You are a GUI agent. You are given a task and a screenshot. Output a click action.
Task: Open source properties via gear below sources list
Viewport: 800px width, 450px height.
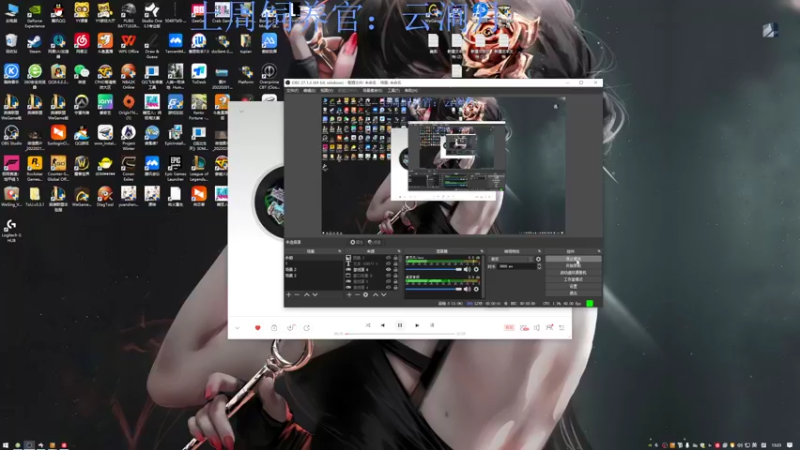coord(365,295)
